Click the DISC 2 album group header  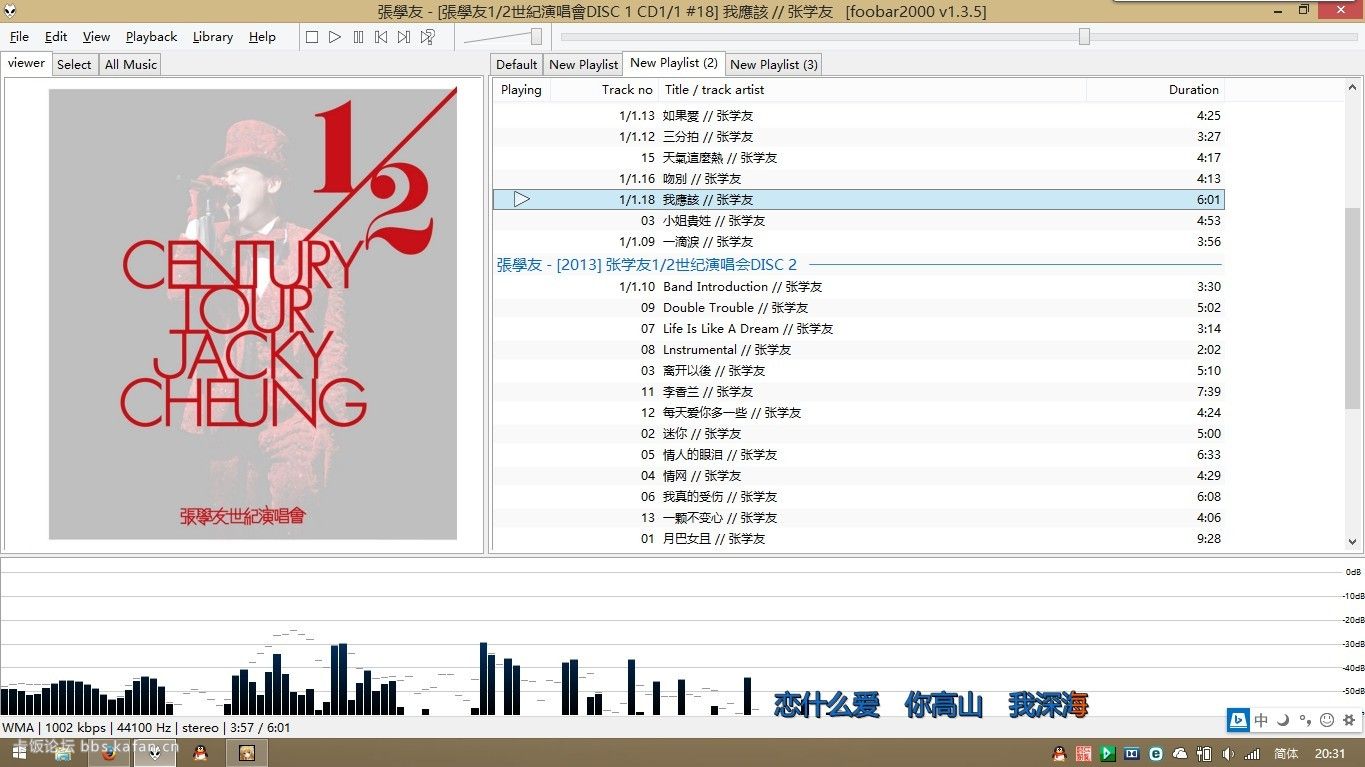click(858, 265)
